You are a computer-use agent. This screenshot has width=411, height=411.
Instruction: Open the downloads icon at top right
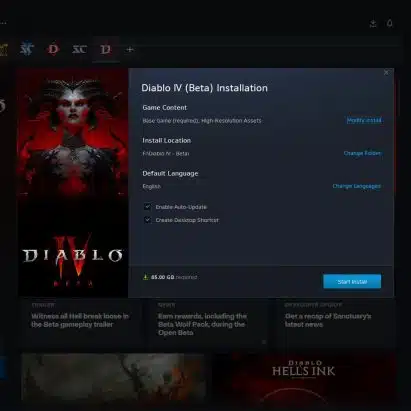pos(373,23)
